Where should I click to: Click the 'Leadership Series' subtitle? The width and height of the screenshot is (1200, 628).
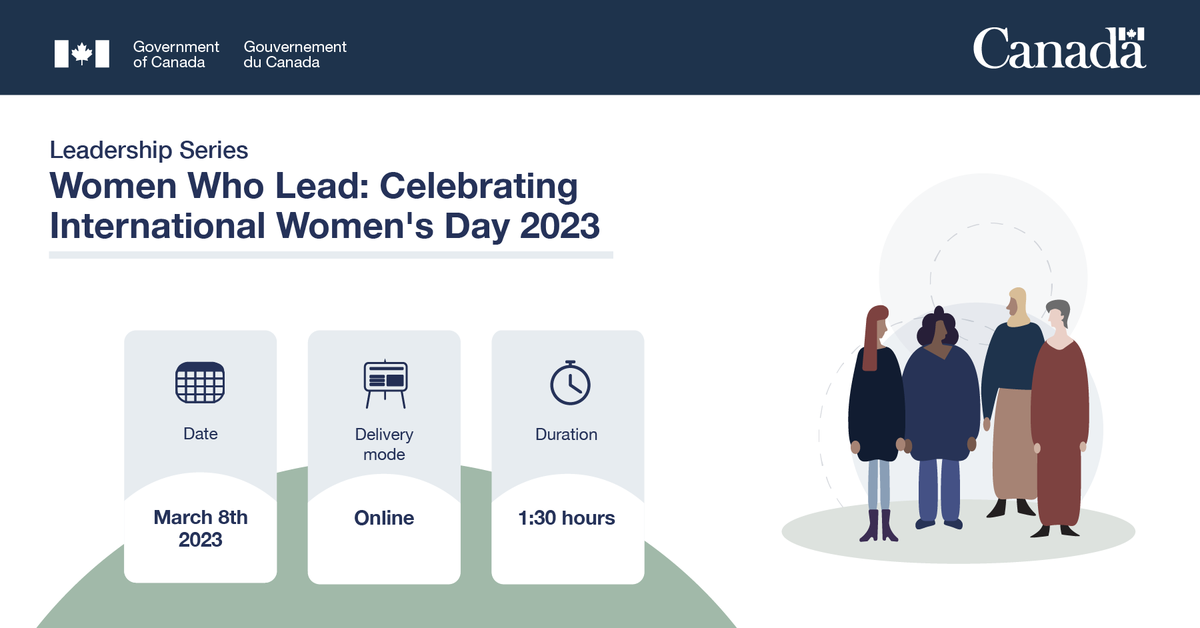click(x=149, y=151)
